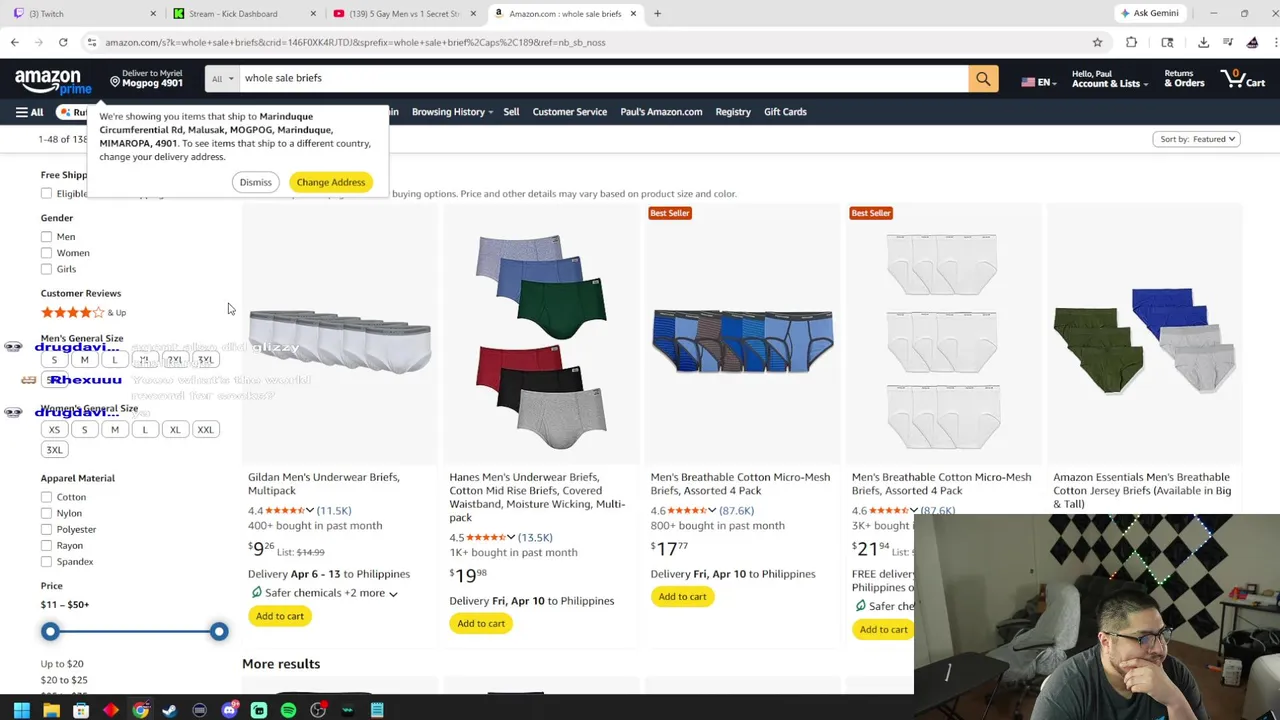The width and height of the screenshot is (1280, 720).
Task: Check the Men gender filter
Action: tap(46, 237)
